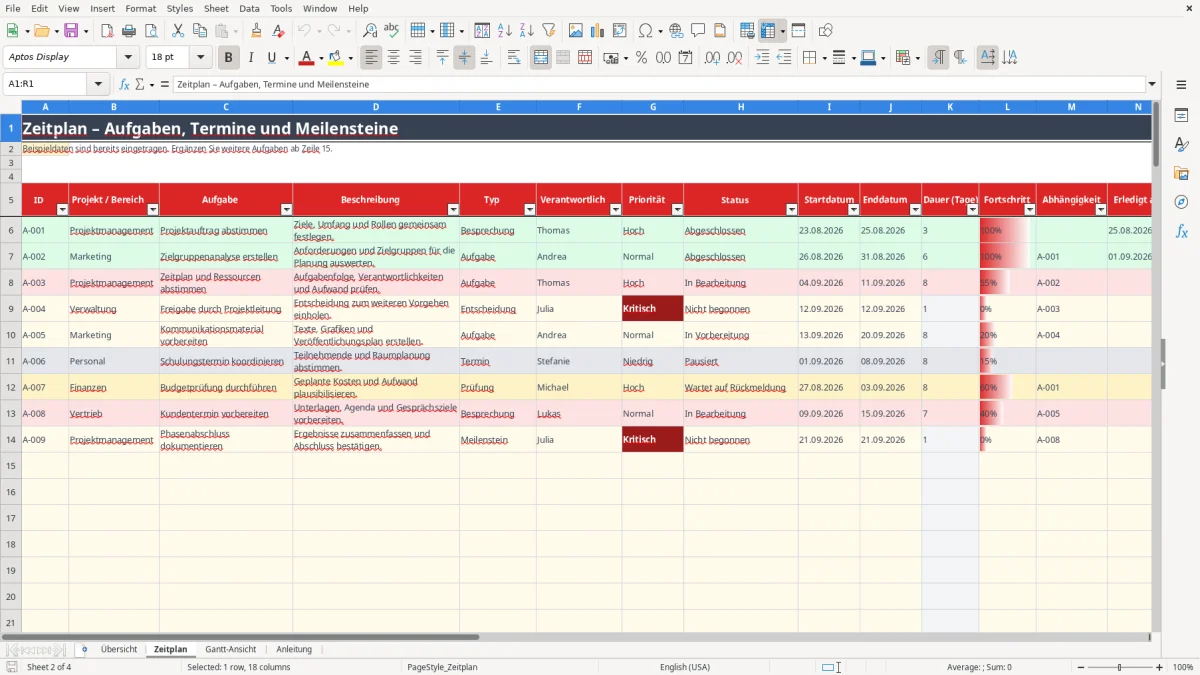1200x675 pixels.
Task: Open filter dropdown for Verantwortlich column
Action: [x=615, y=210]
